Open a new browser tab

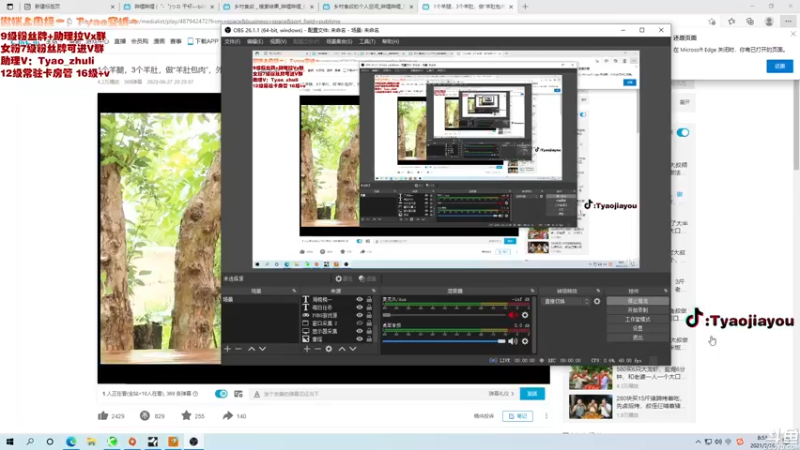[525, 7]
